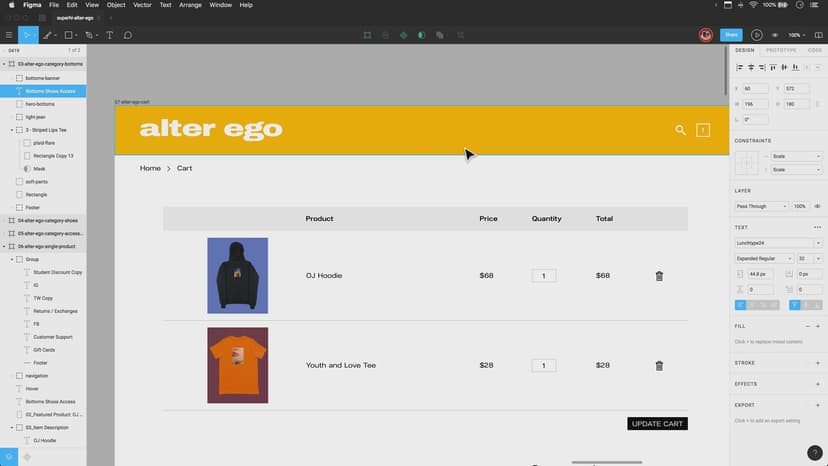Open the Arrange menu
The height and width of the screenshot is (466, 828).
pos(190,5)
